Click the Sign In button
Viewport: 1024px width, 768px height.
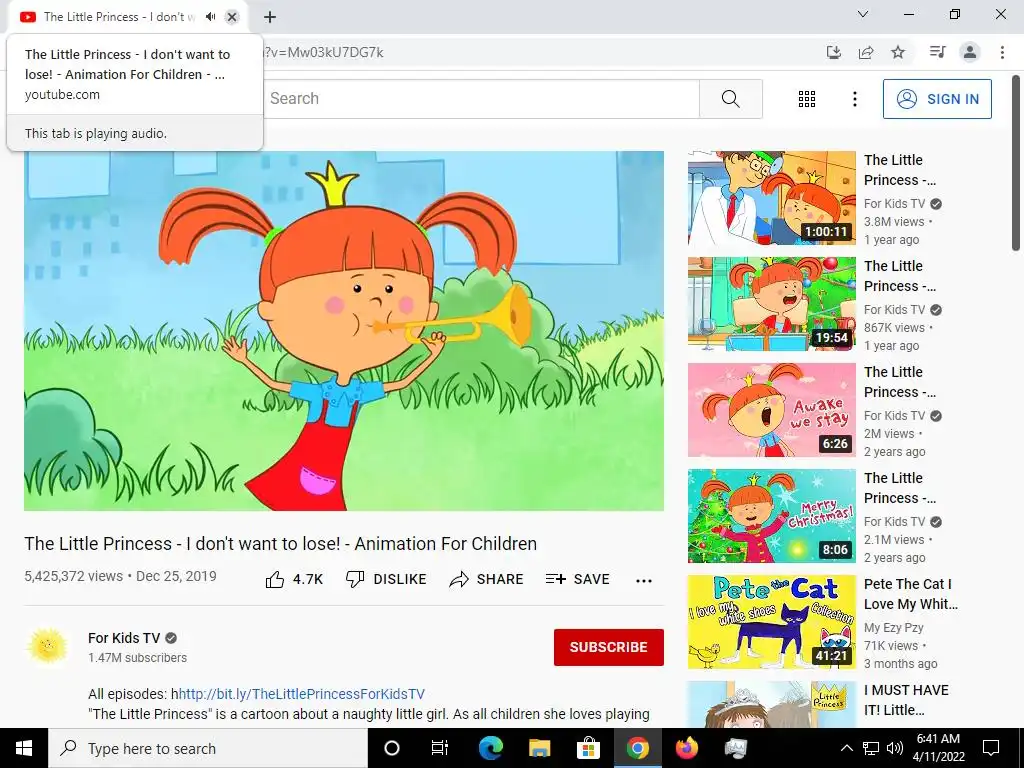coord(937,99)
